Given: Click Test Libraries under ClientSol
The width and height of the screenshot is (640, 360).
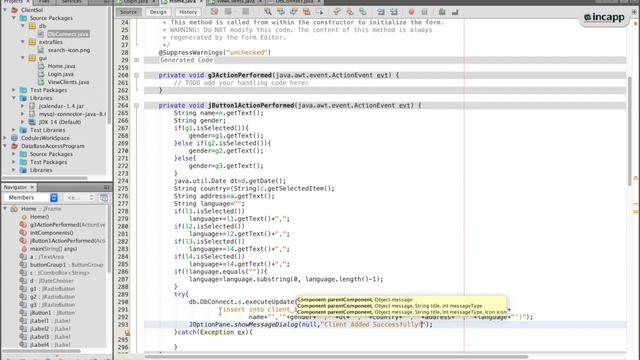Looking at the screenshot, I should (48, 130).
